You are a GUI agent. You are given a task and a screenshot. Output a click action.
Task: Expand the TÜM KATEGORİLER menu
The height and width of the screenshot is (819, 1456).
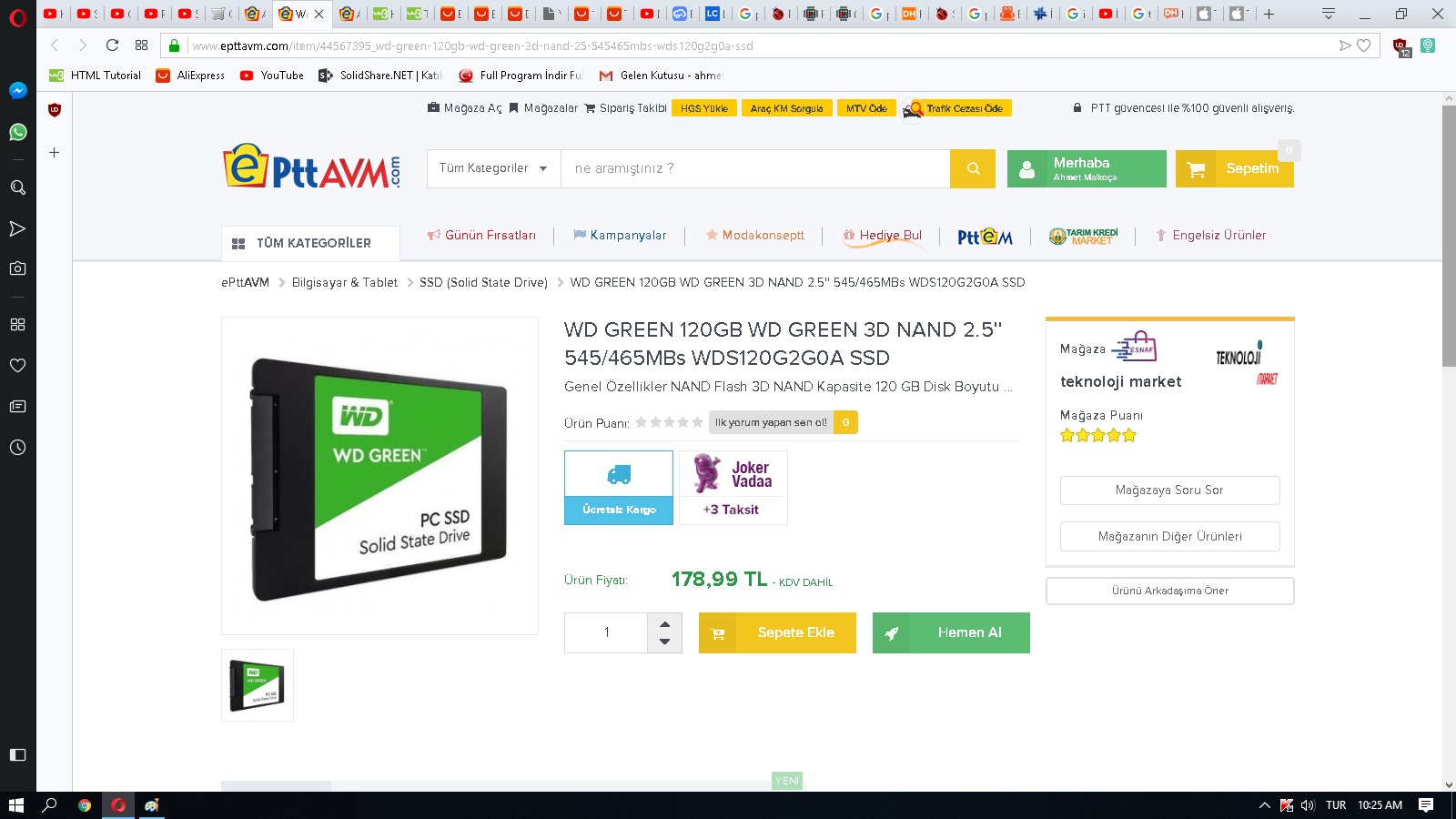(x=310, y=243)
